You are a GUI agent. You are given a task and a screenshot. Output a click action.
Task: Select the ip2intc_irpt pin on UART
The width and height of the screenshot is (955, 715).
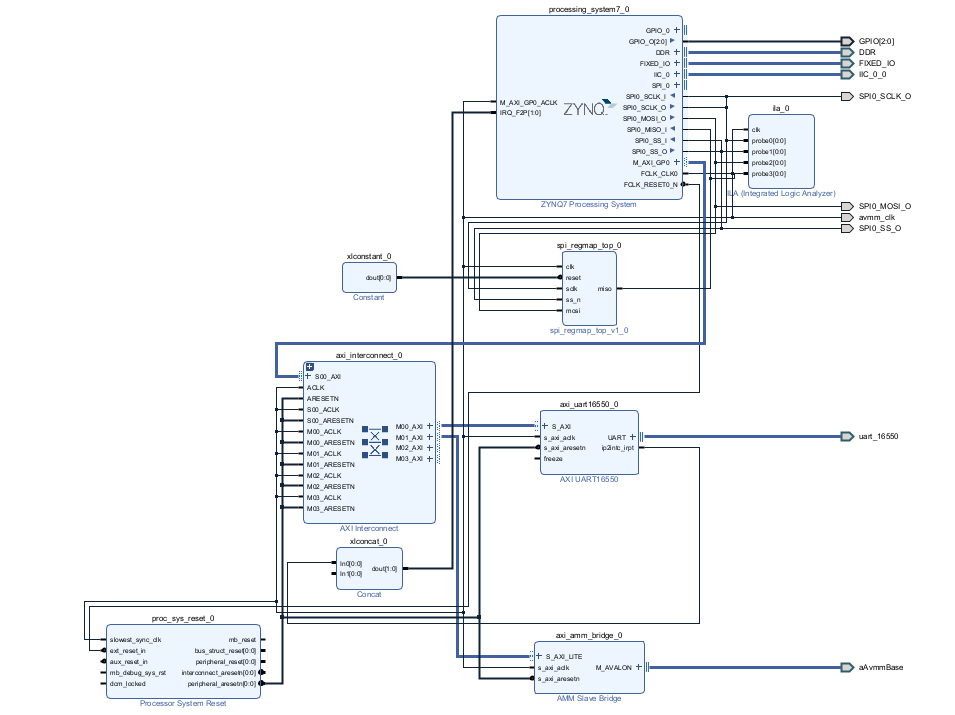pyautogui.click(x=618, y=448)
